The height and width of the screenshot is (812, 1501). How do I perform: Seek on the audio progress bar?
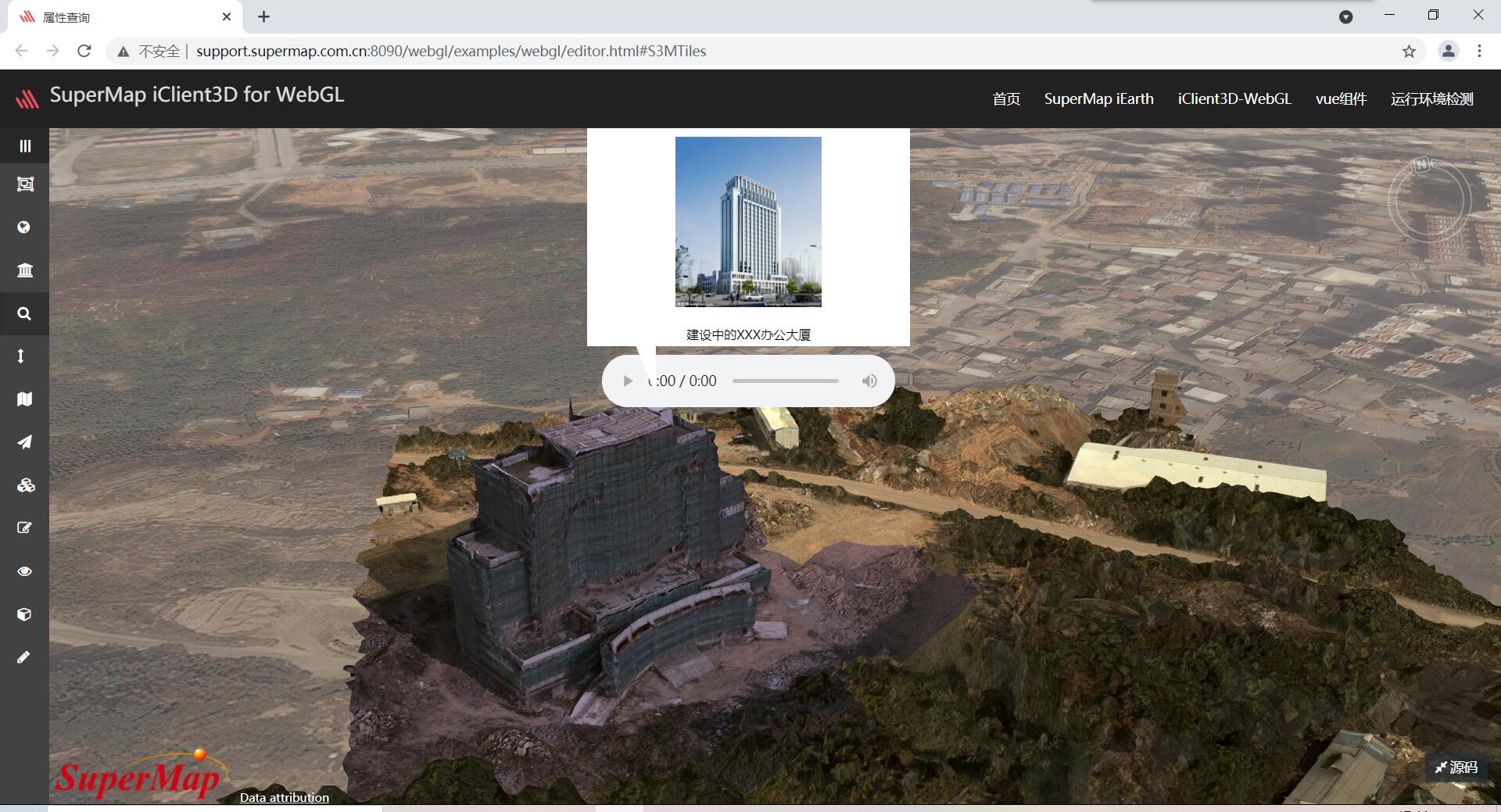(x=786, y=381)
